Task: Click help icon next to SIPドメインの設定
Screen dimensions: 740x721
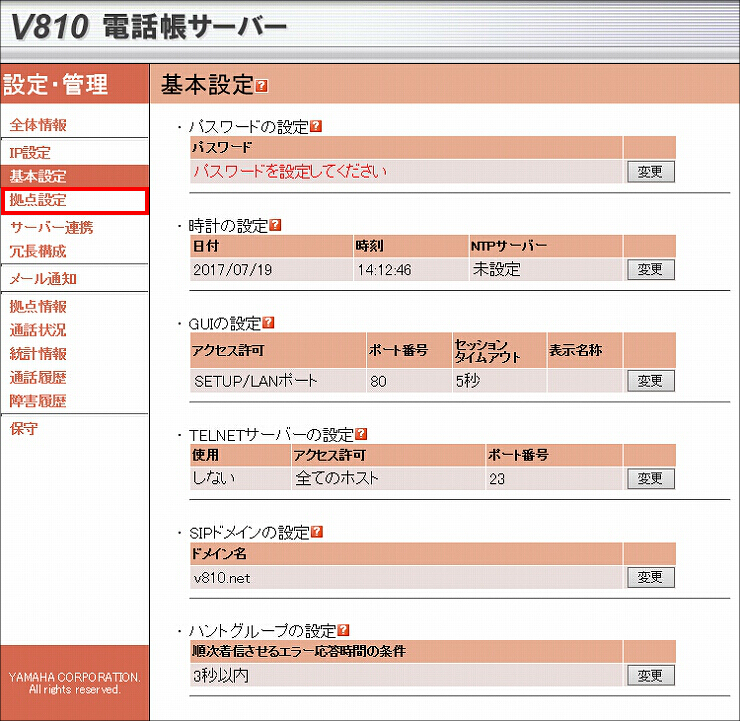Action: coord(317,532)
